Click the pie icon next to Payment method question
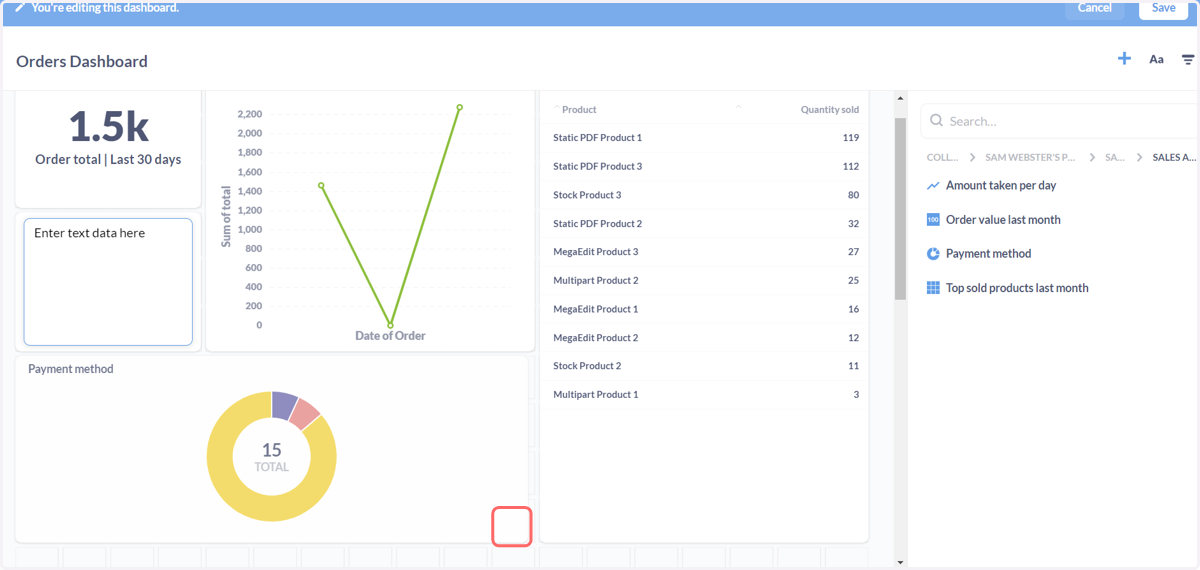 click(933, 254)
